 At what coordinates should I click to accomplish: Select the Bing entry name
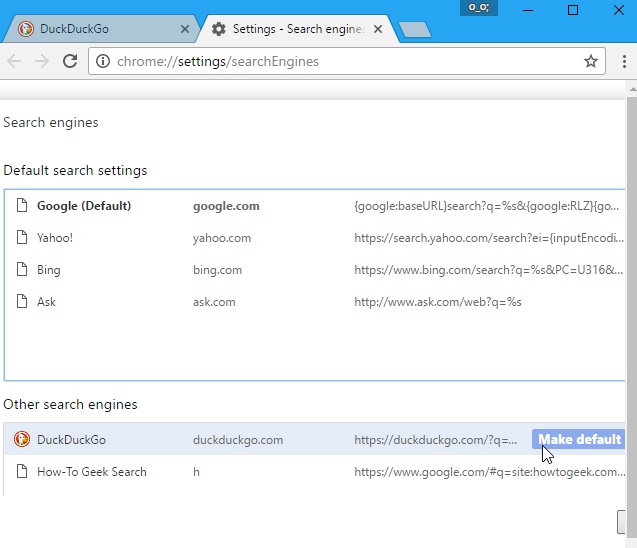(x=49, y=270)
